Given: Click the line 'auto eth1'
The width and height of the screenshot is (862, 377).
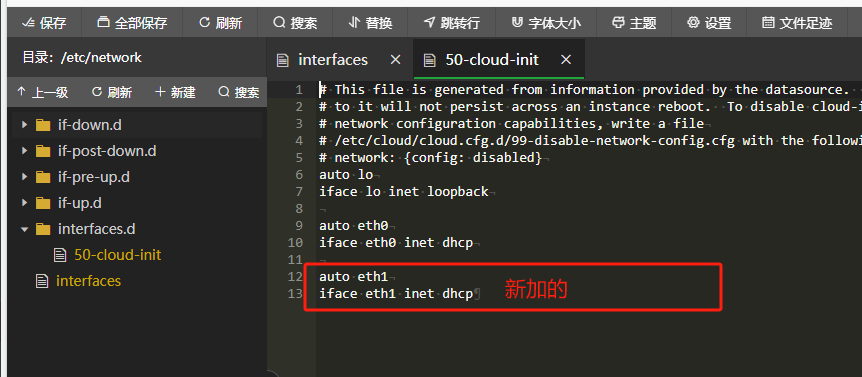Looking at the screenshot, I should click(x=353, y=277).
